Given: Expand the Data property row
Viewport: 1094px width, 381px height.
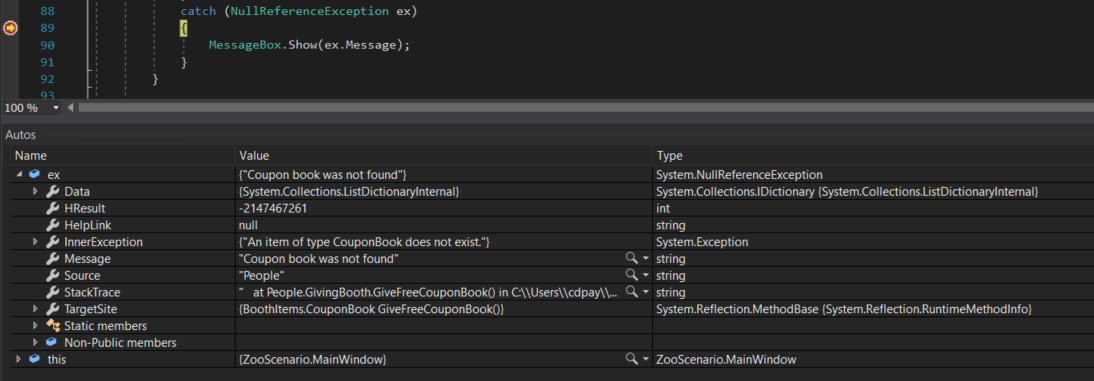Looking at the screenshot, I should click(36, 191).
